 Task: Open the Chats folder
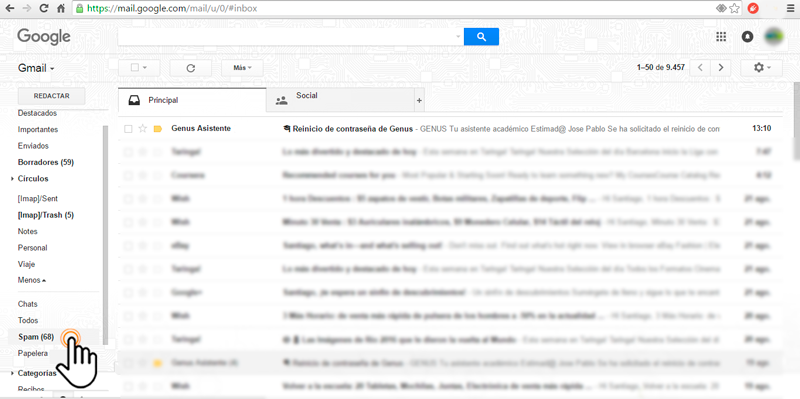[x=28, y=304]
